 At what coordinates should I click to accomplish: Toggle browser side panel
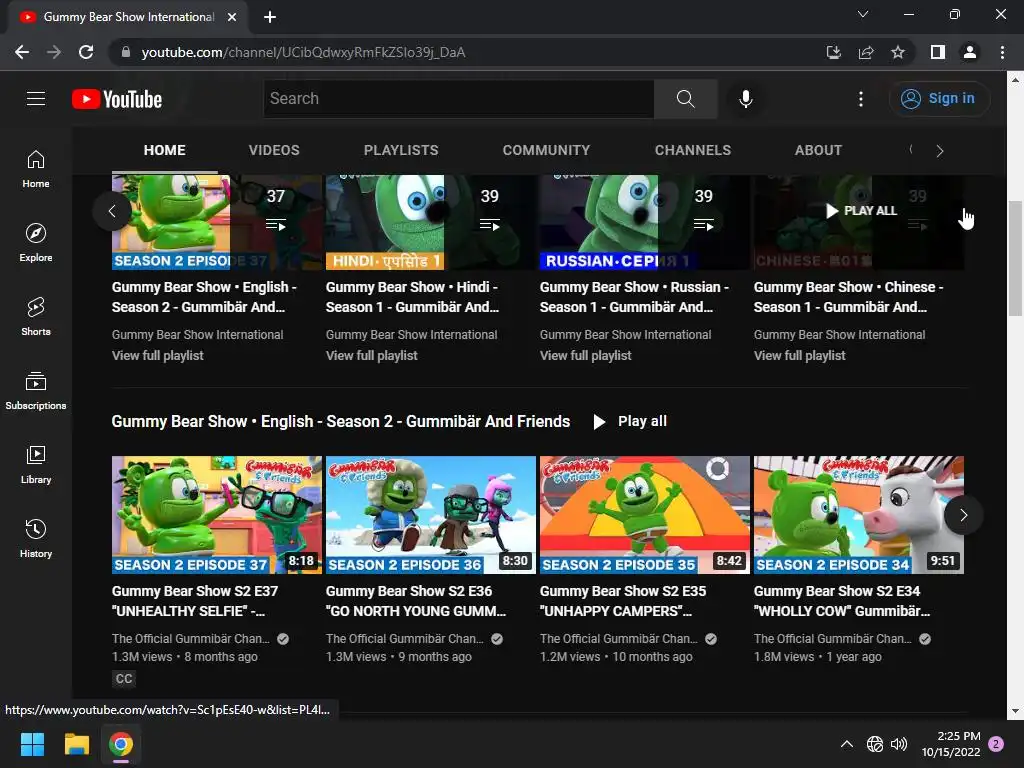(938, 52)
